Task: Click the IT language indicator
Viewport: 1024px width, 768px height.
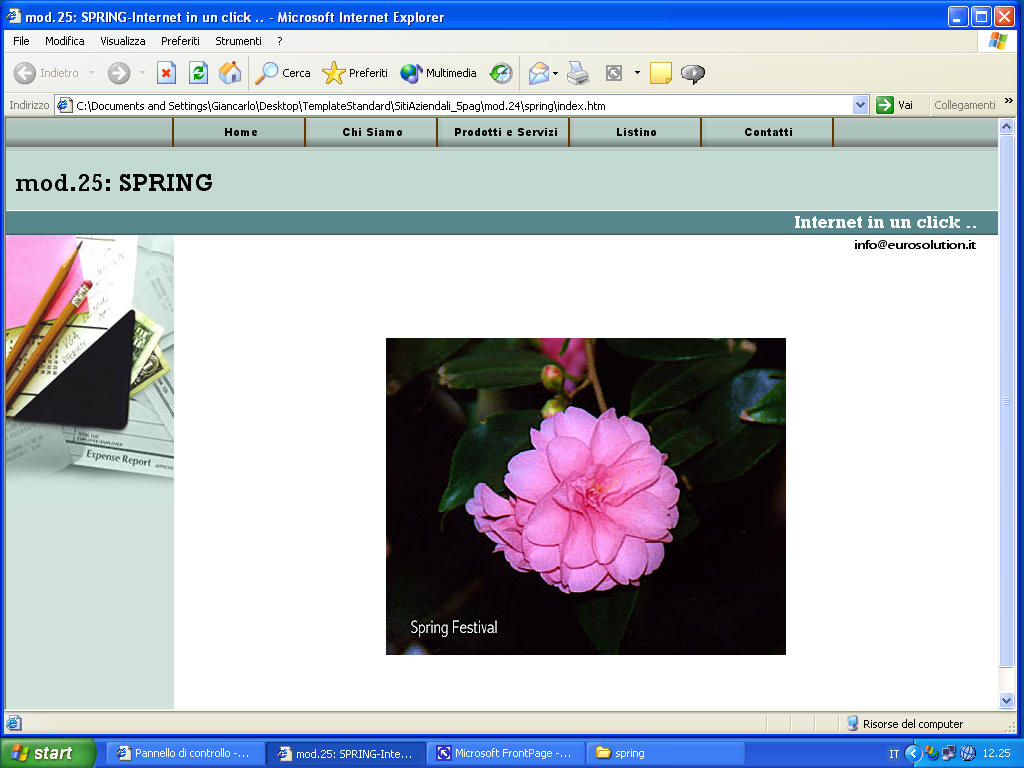Action: coord(894,754)
